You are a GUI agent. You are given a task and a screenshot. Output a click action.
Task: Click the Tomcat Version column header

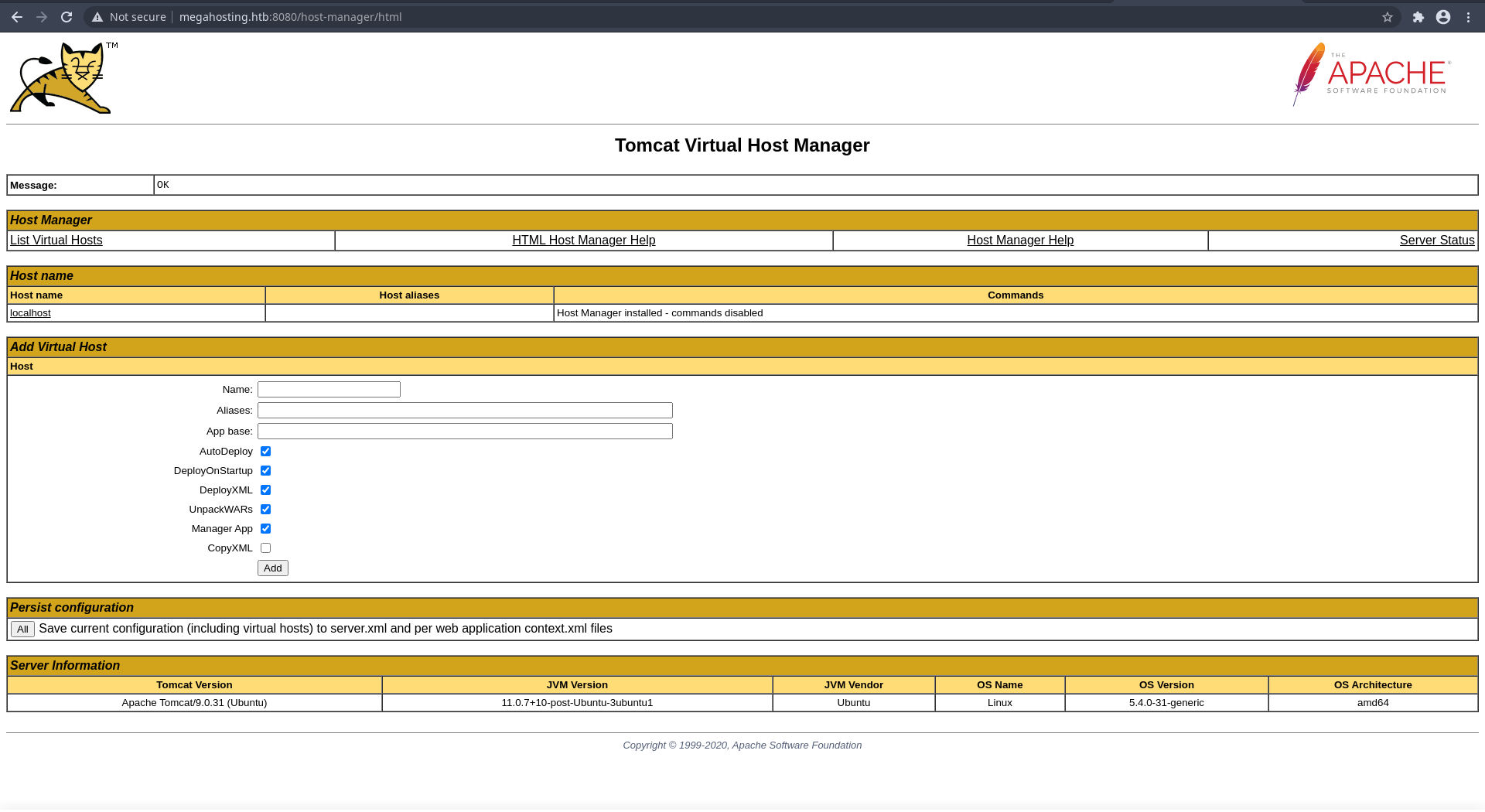coord(194,685)
